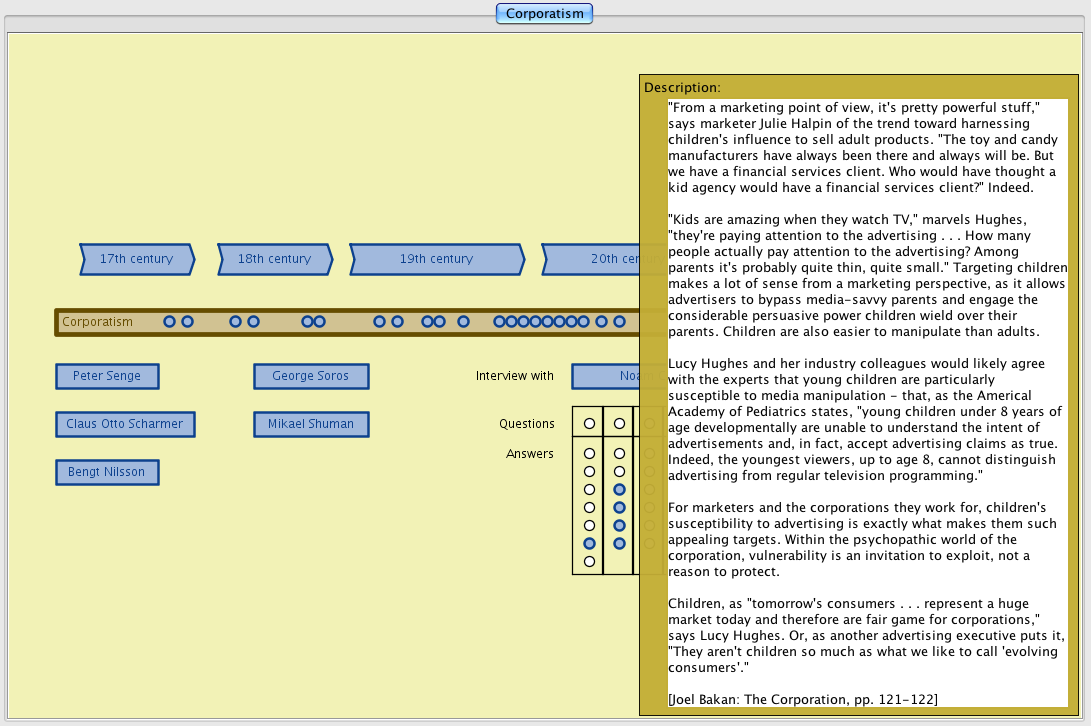Click the interviewee name beside 'Interview with'

point(606,376)
